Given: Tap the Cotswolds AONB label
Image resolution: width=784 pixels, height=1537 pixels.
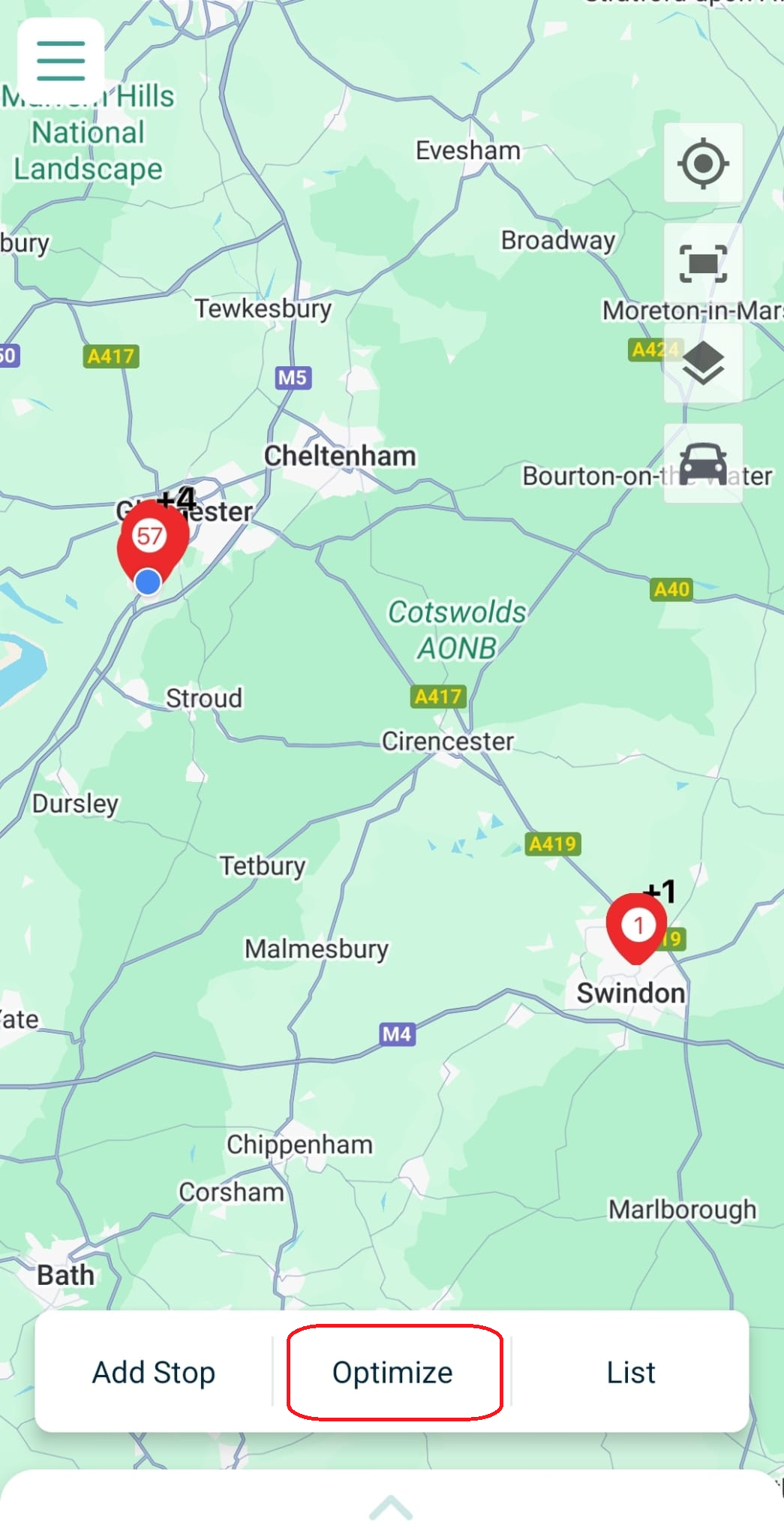Looking at the screenshot, I should click(457, 630).
